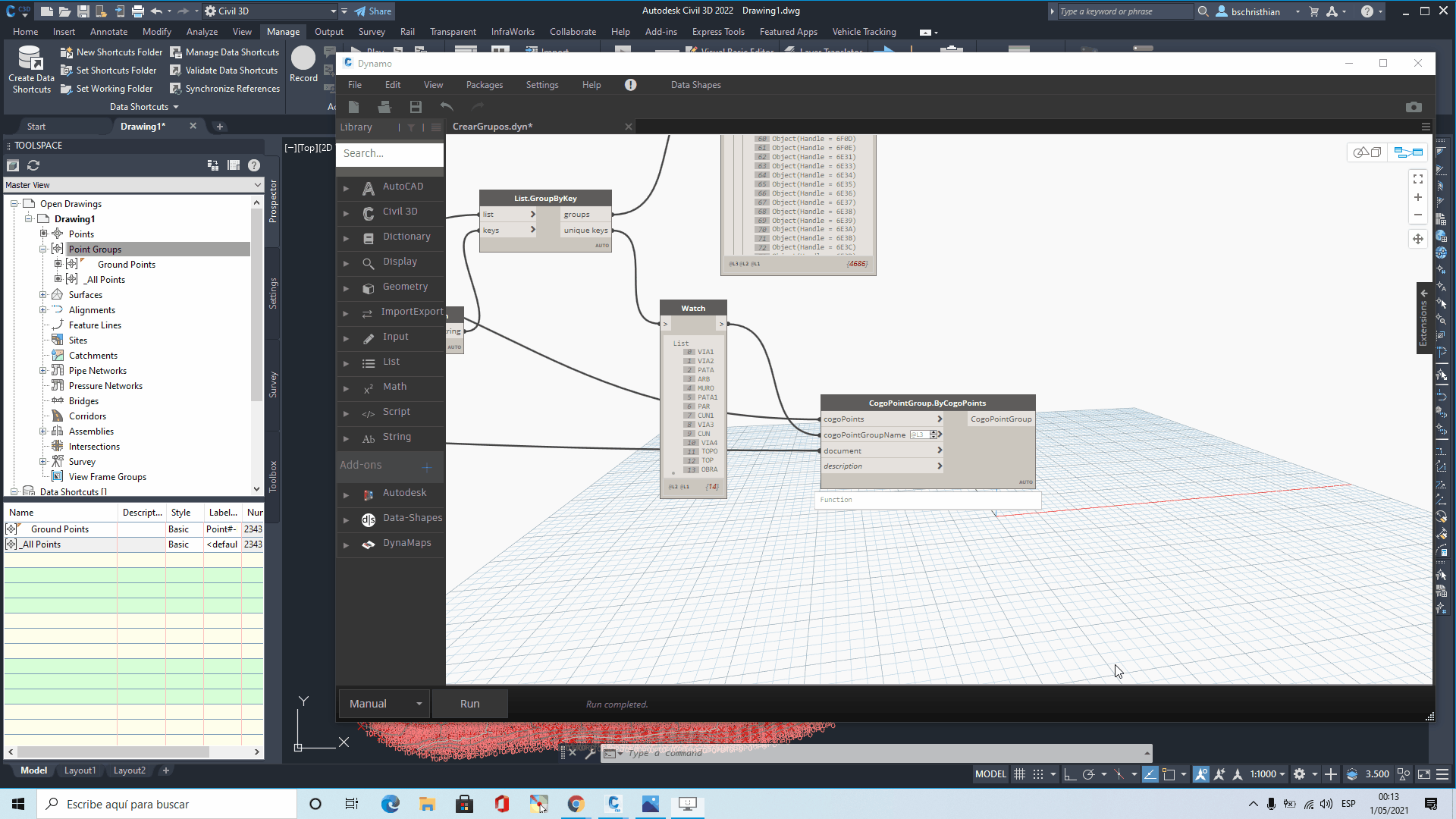Screen dimensions: 1456x819
Task: Collapse the Point Groups tree node
Action: pos(43,249)
